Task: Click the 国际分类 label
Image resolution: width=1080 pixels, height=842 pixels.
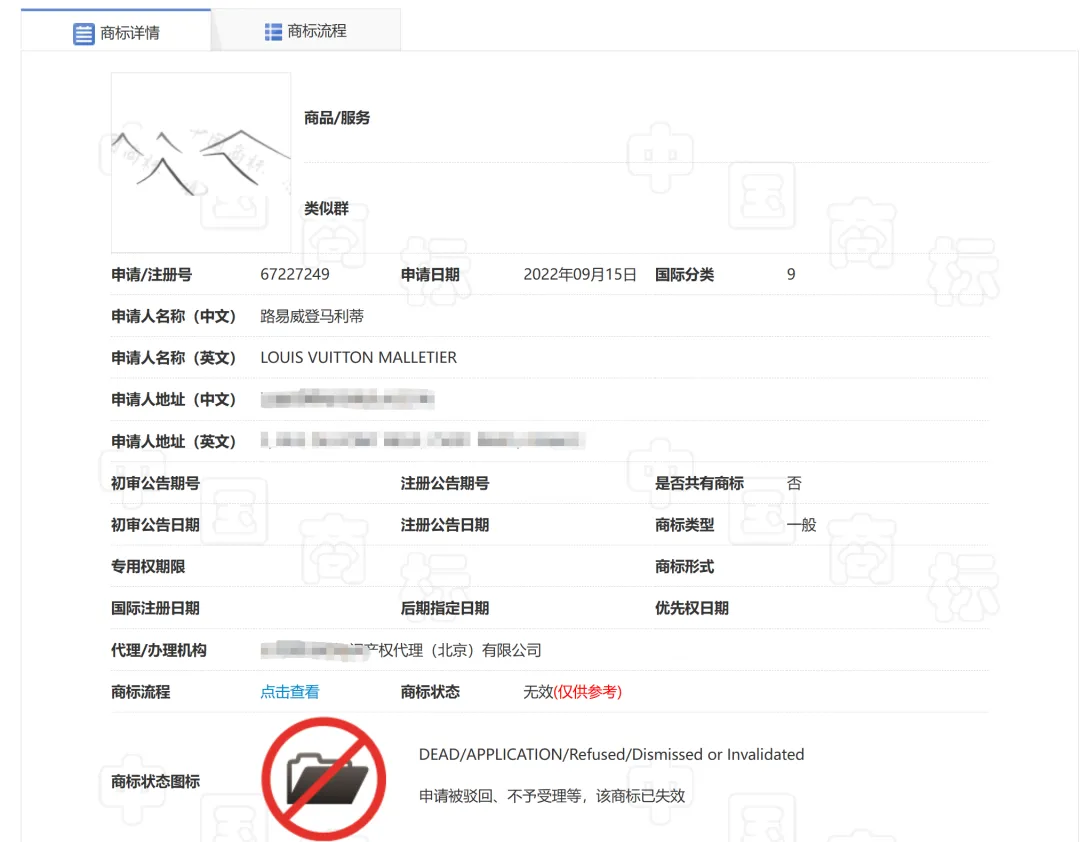Action: (x=684, y=274)
